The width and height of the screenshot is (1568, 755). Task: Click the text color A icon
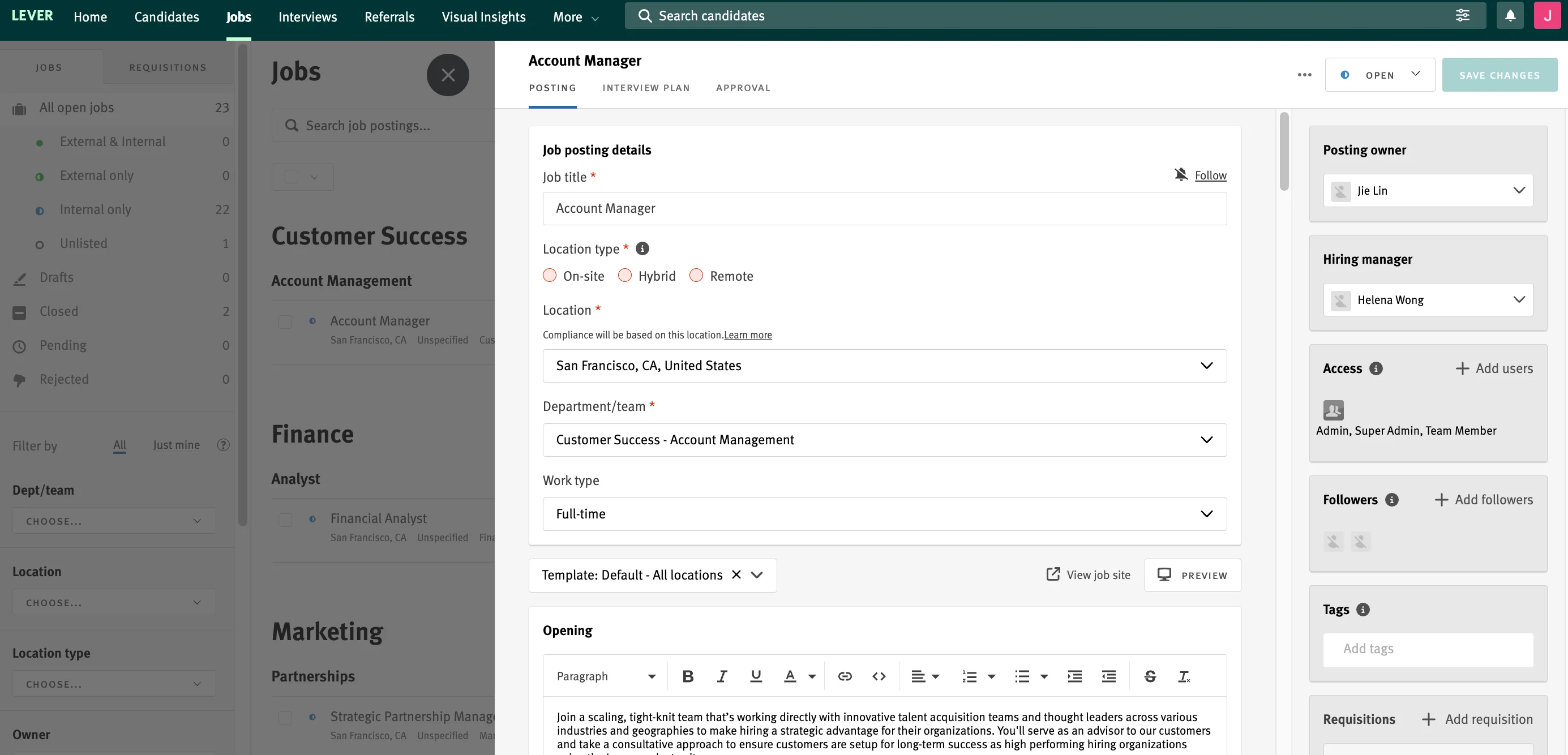pos(790,676)
